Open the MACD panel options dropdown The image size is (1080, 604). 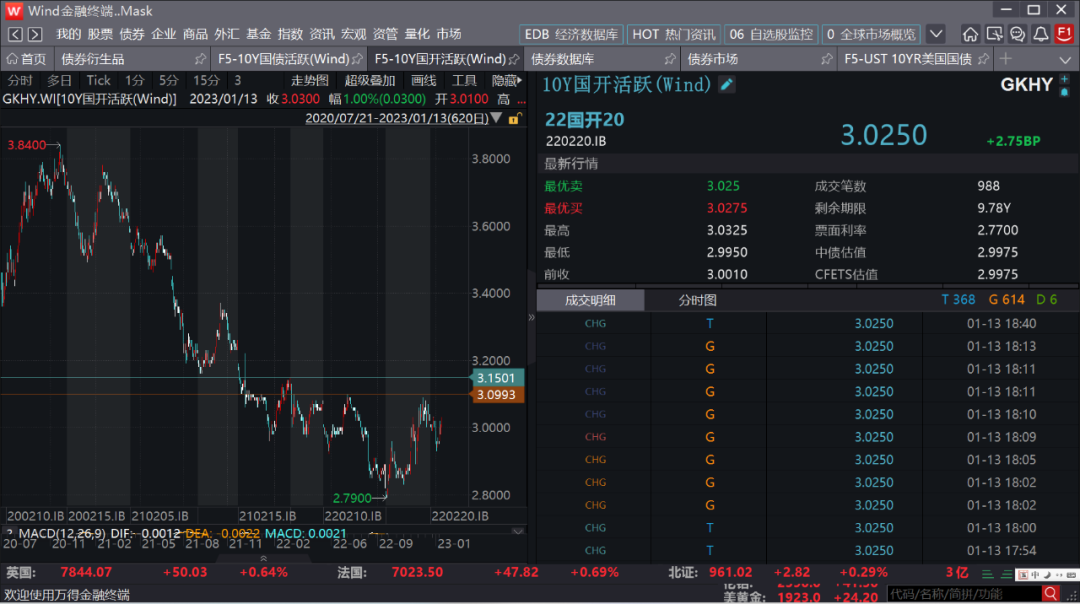(x=518, y=532)
